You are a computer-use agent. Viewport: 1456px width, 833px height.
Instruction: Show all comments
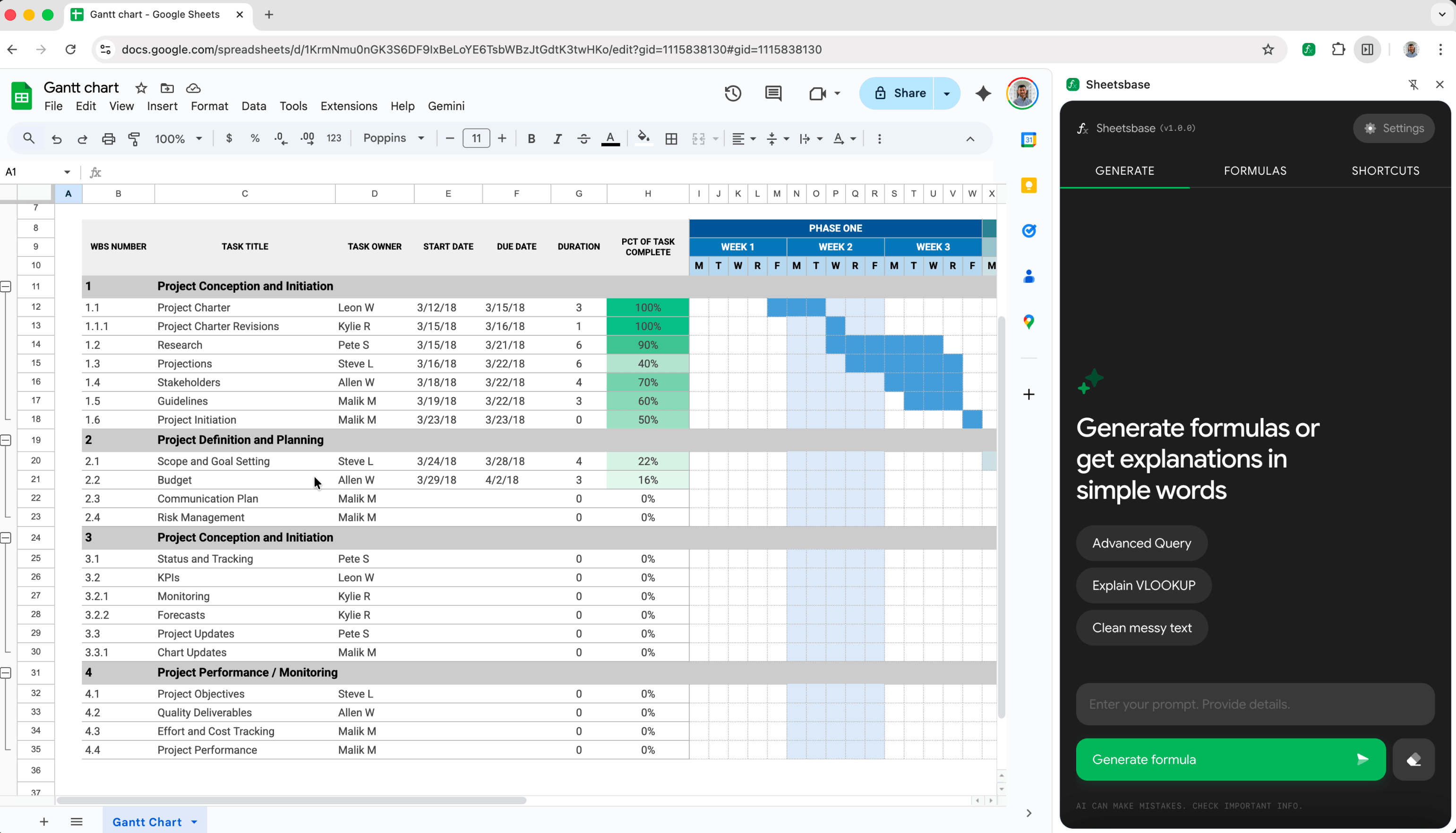click(773, 93)
